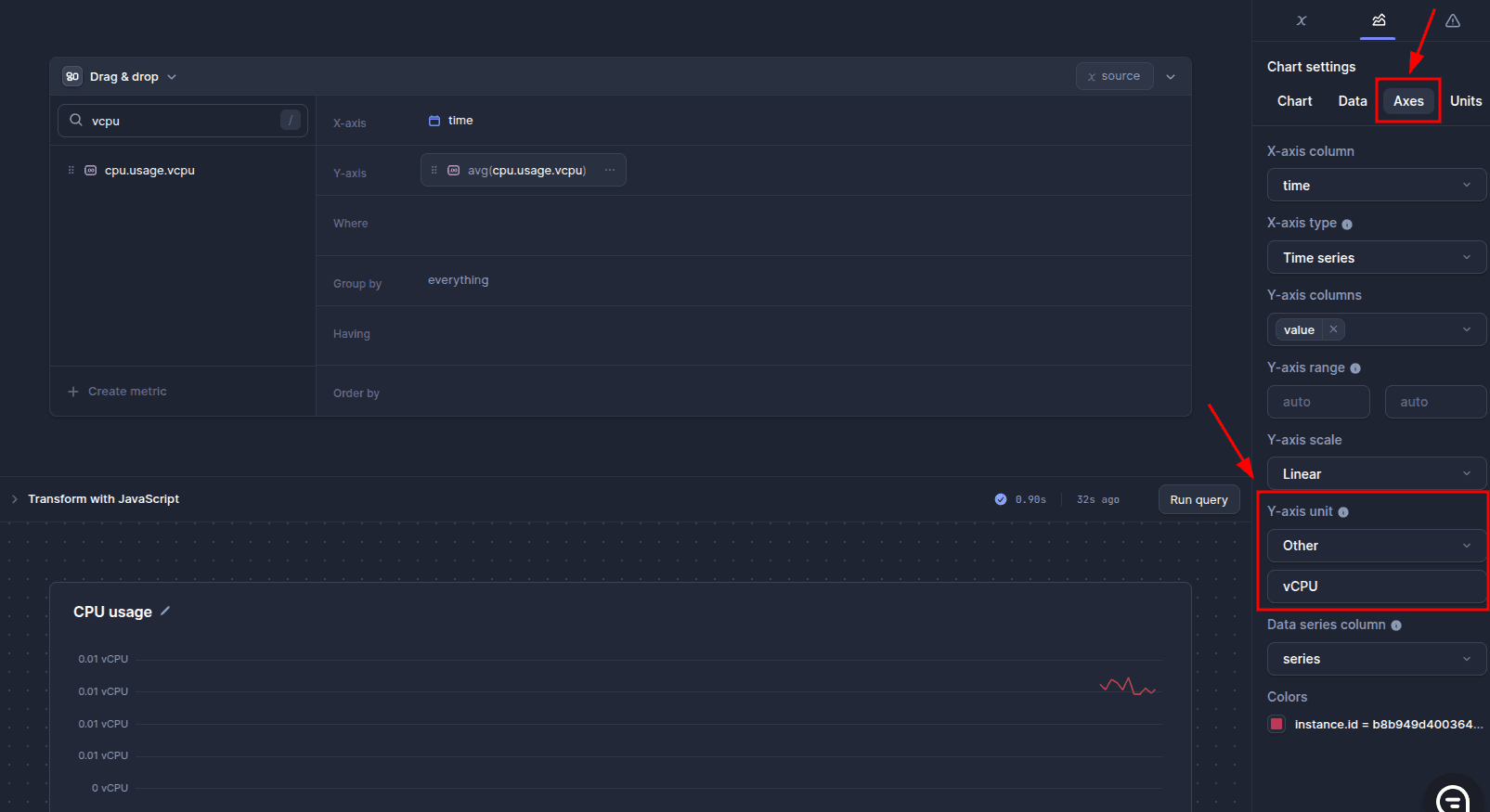
Task: Open the Y-axis scale Linear dropdown
Action: point(1376,473)
